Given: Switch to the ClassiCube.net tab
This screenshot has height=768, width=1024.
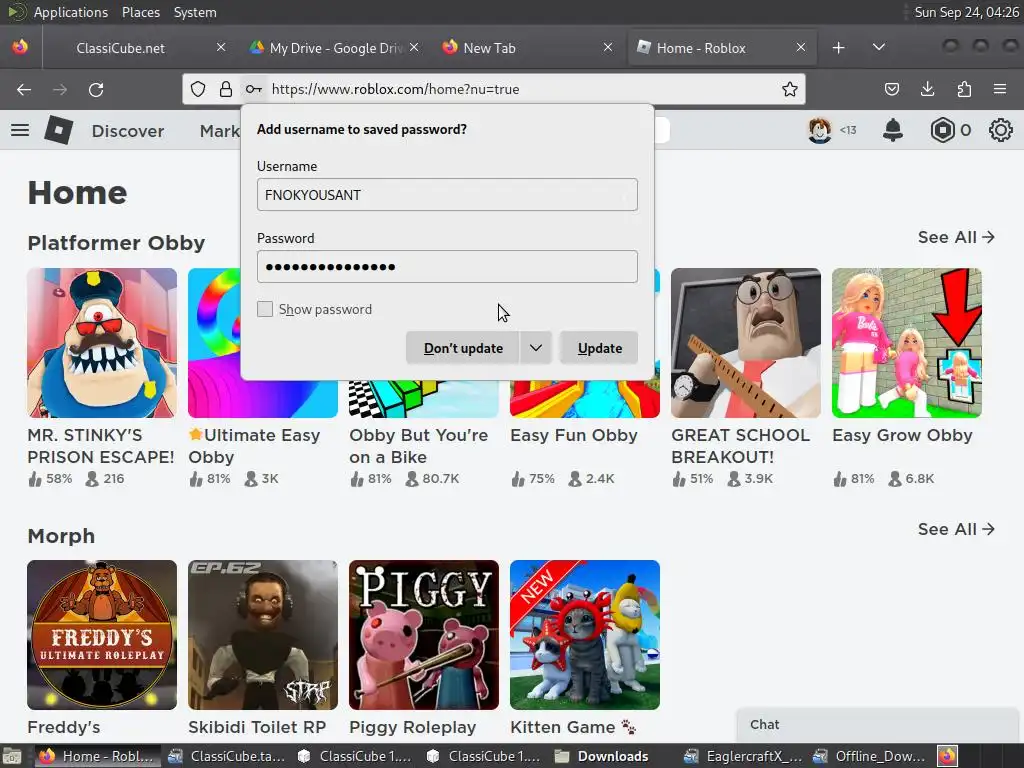Looking at the screenshot, I should pyautogui.click(x=138, y=48).
